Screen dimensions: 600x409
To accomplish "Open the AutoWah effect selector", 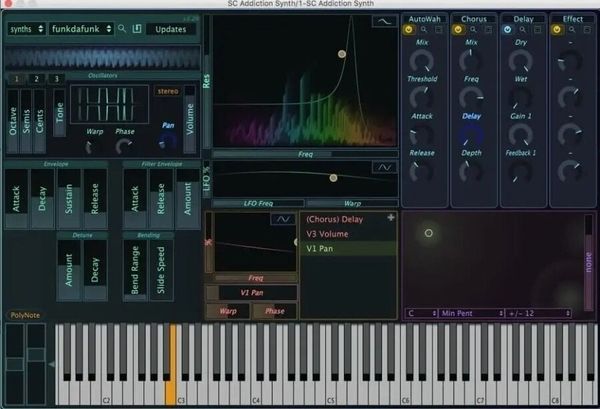I will coord(424,19).
